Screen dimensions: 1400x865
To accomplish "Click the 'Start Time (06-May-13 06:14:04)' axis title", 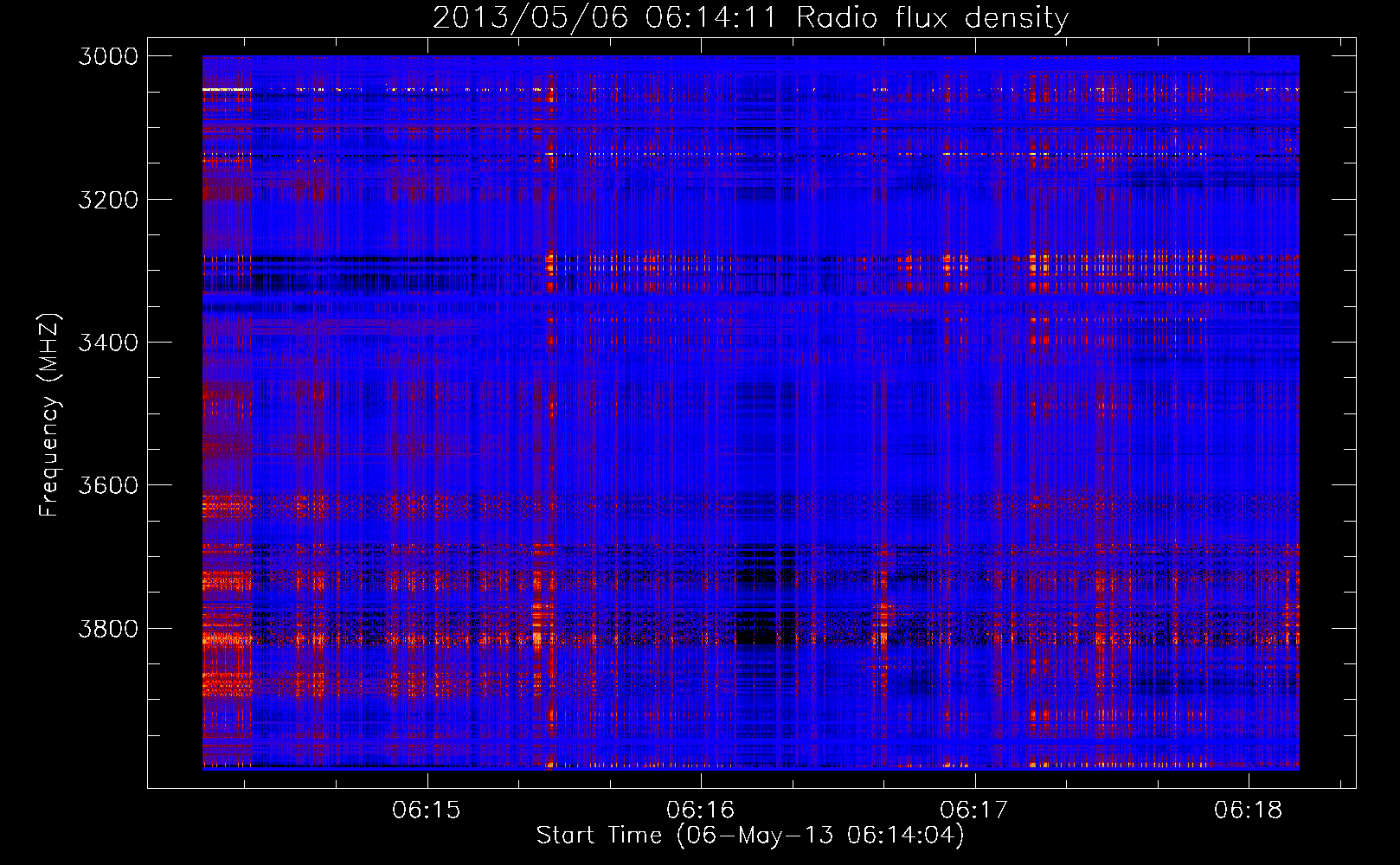I will (x=749, y=836).
